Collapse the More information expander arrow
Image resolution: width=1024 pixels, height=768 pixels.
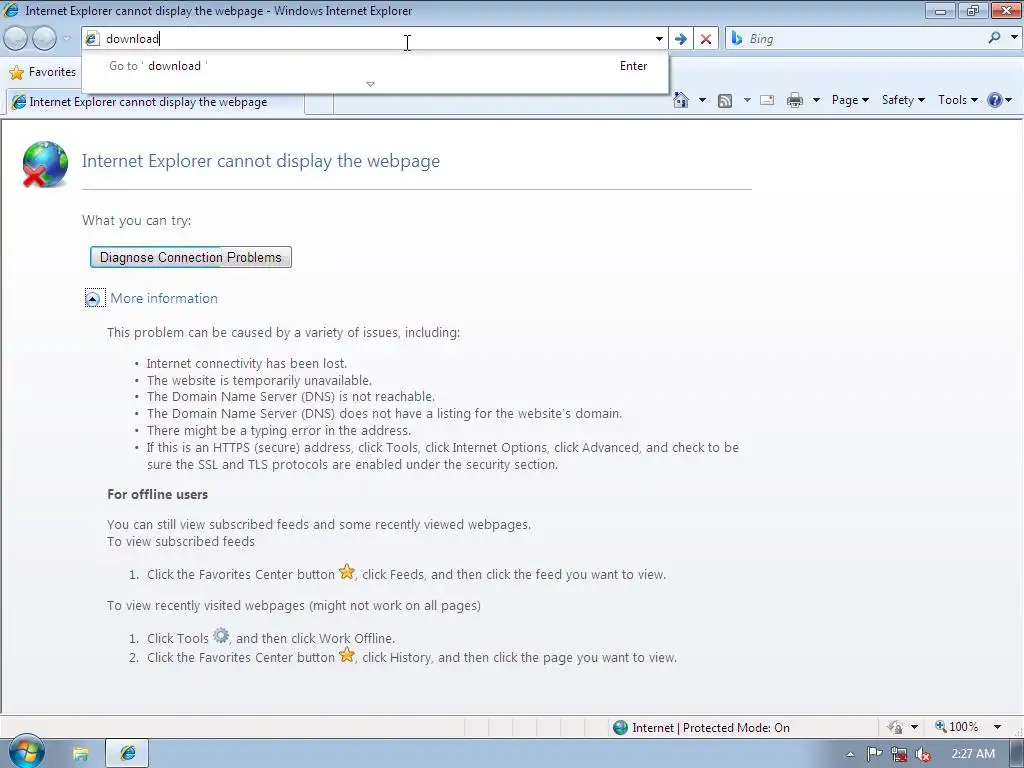click(x=94, y=298)
